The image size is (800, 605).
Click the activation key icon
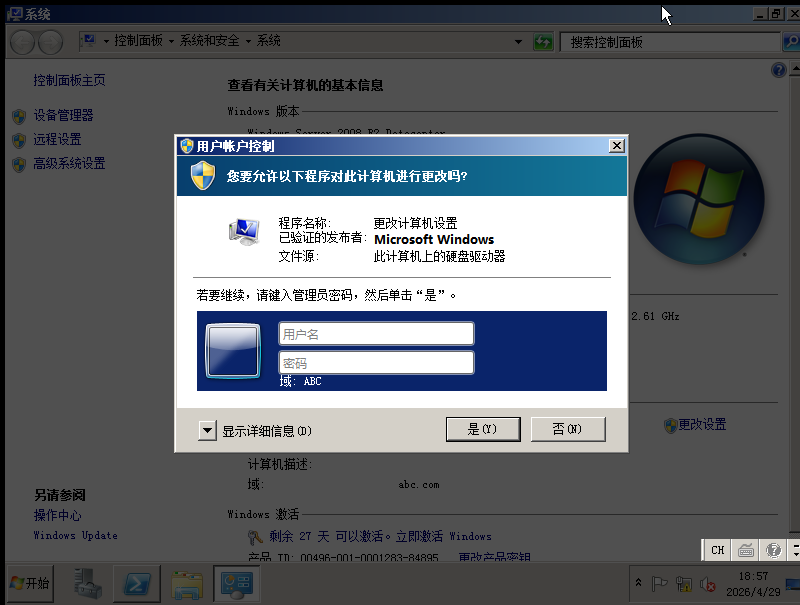point(255,537)
